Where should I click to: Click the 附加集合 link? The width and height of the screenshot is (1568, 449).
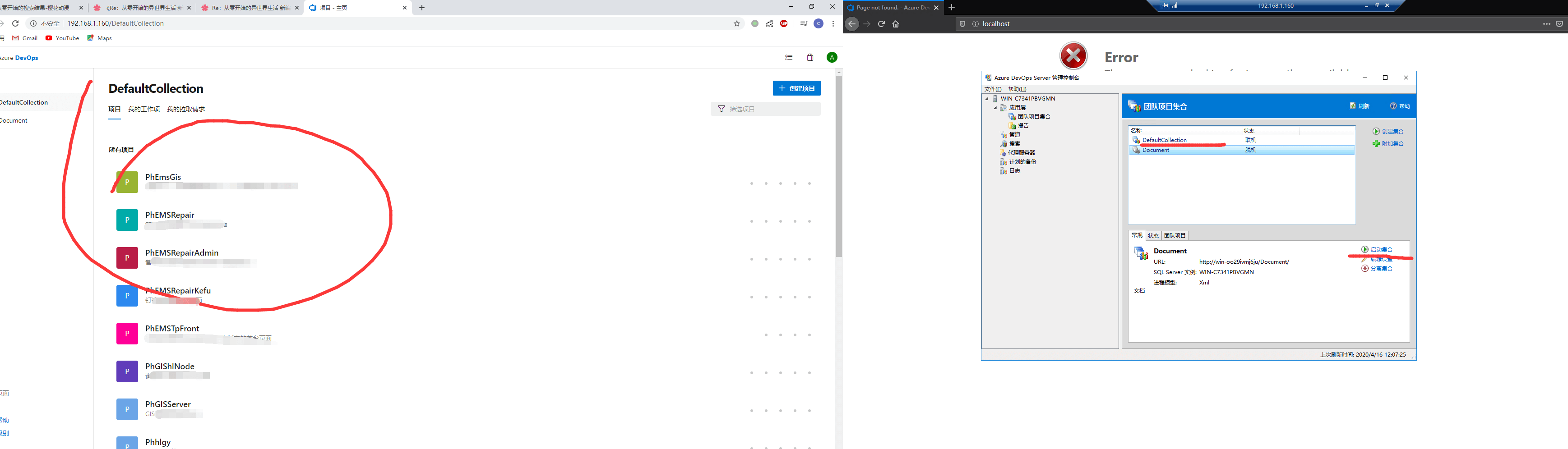click(x=1392, y=144)
